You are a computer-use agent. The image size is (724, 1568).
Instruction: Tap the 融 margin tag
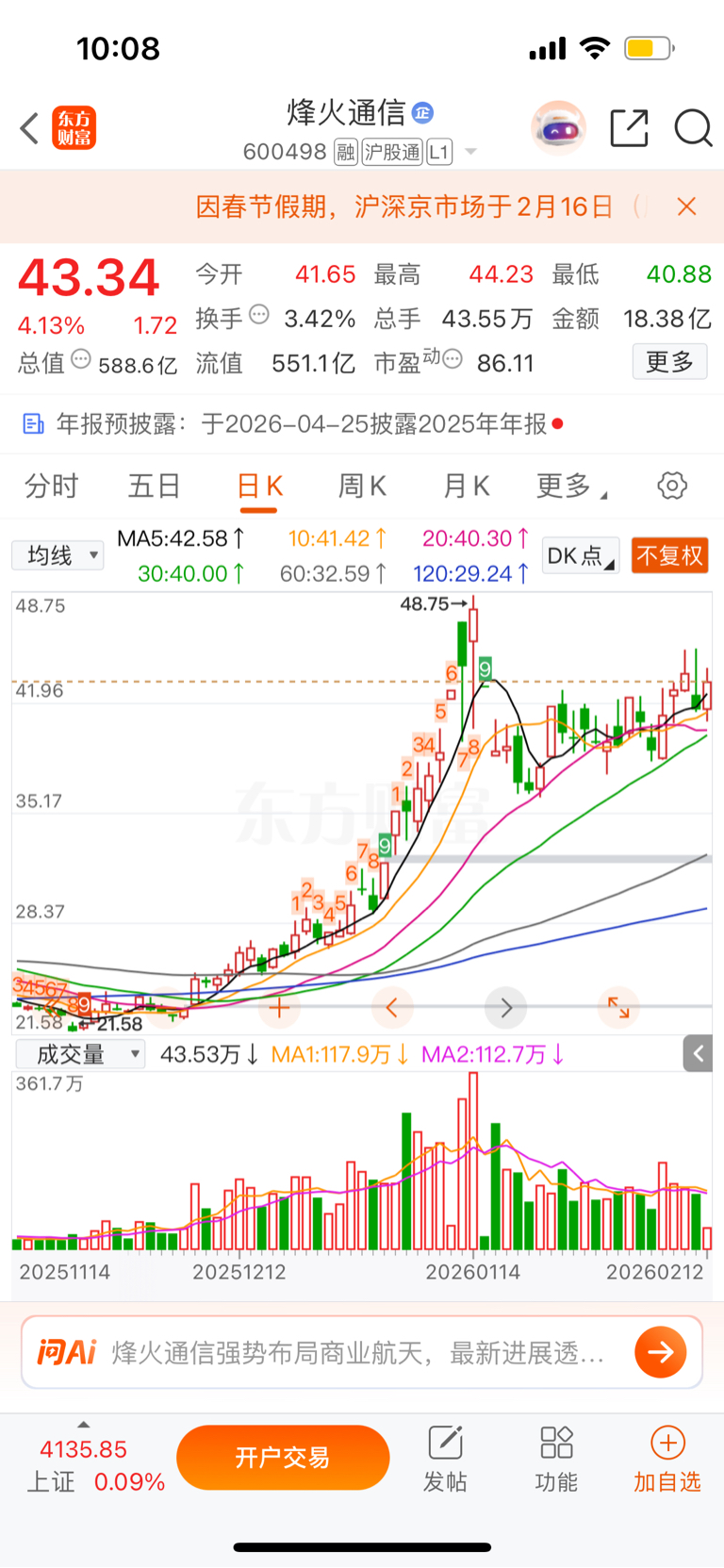point(345,152)
